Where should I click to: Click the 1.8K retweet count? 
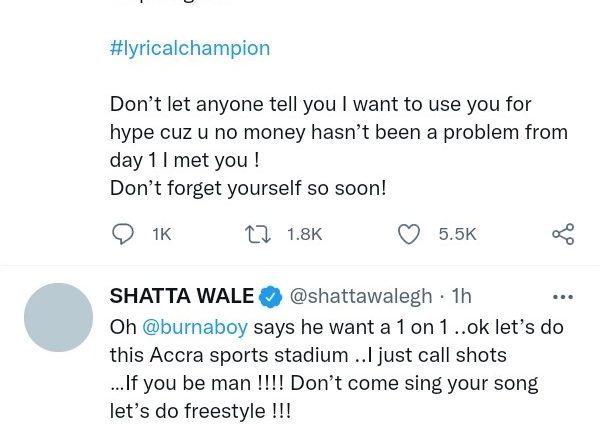(304, 234)
